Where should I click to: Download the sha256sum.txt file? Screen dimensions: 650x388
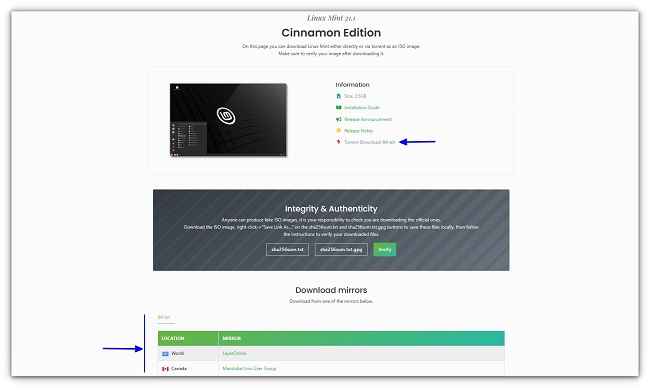click(x=287, y=249)
